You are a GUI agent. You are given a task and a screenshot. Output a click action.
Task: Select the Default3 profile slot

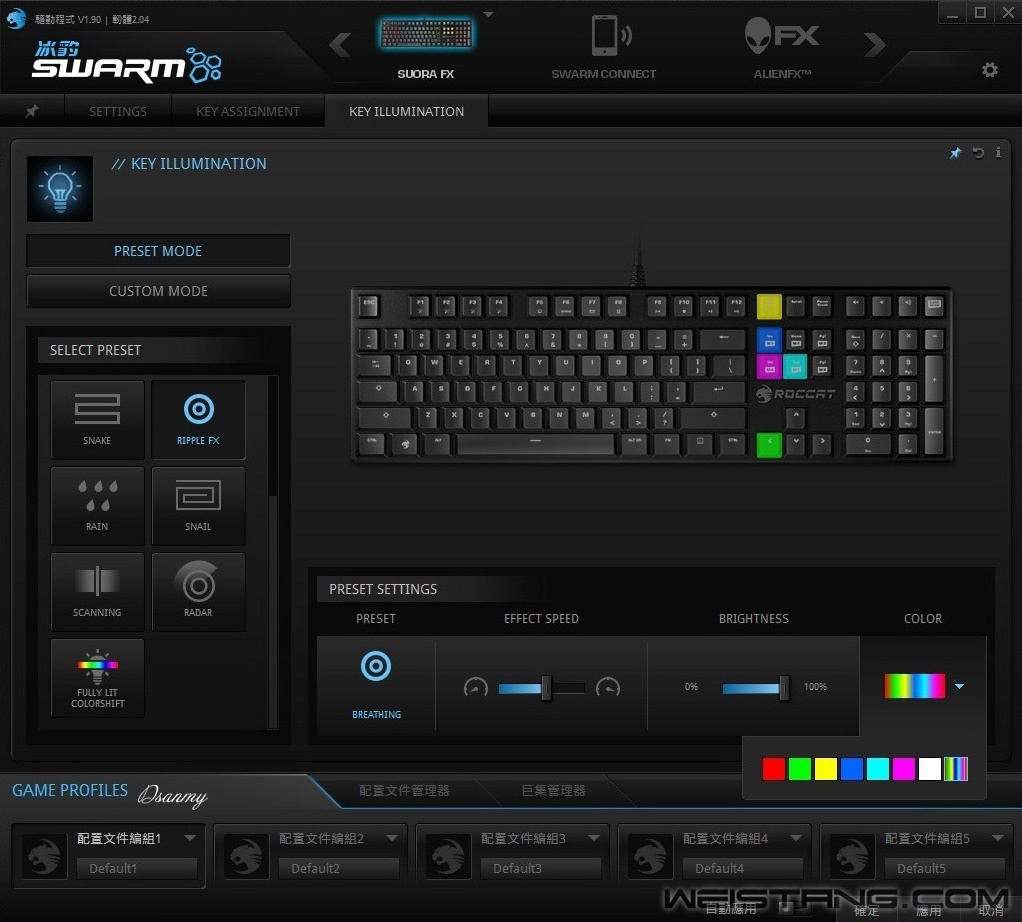point(540,868)
